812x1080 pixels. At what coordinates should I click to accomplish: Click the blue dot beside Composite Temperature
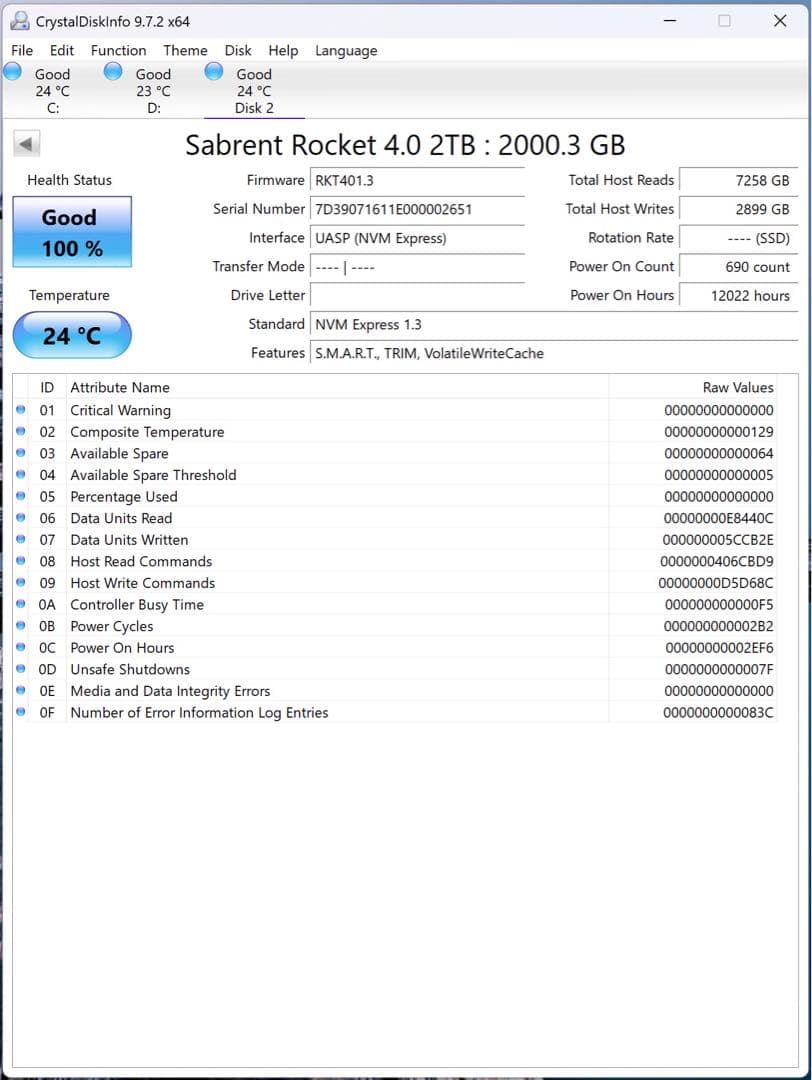[22, 432]
